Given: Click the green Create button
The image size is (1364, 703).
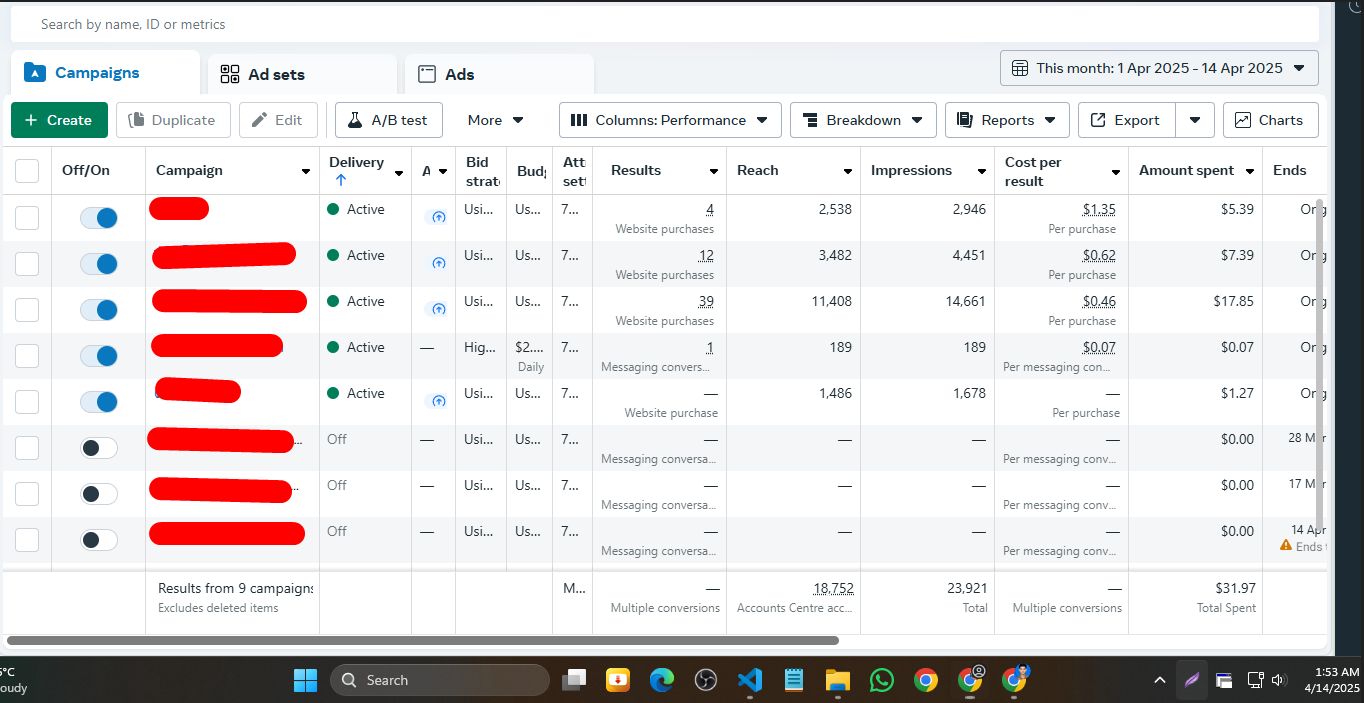Looking at the screenshot, I should pyautogui.click(x=59, y=120).
